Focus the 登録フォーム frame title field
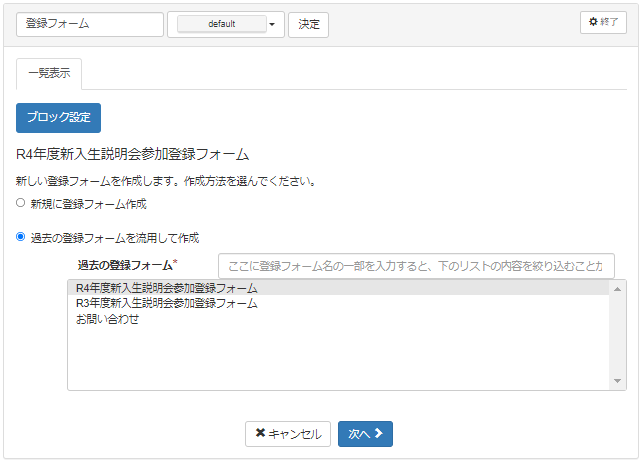This screenshot has width=644, height=465. [x=89, y=24]
